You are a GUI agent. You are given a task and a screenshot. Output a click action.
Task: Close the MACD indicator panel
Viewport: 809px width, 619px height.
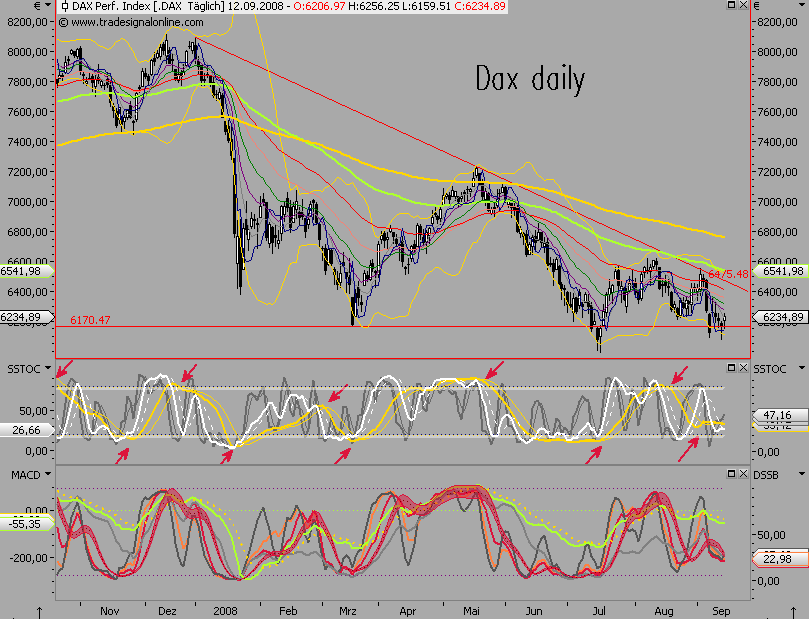(743, 473)
